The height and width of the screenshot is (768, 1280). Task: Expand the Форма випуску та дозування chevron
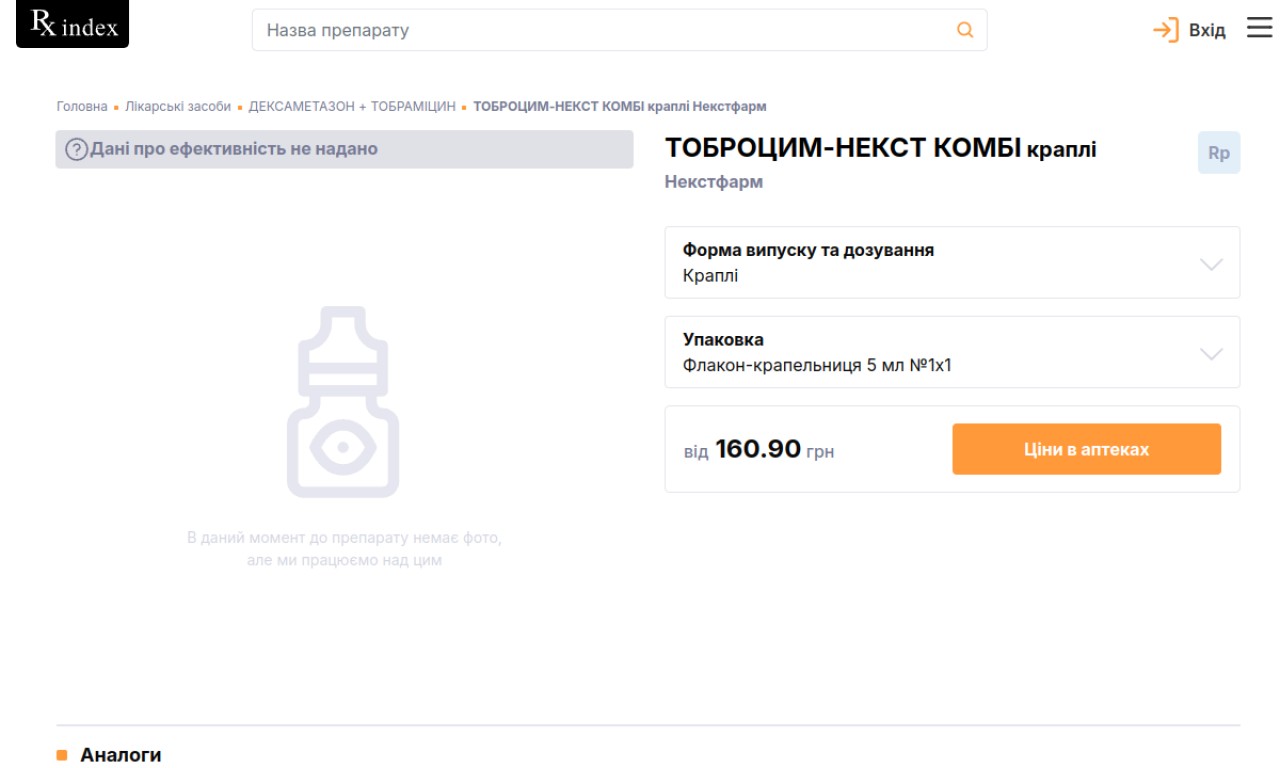click(x=1210, y=264)
